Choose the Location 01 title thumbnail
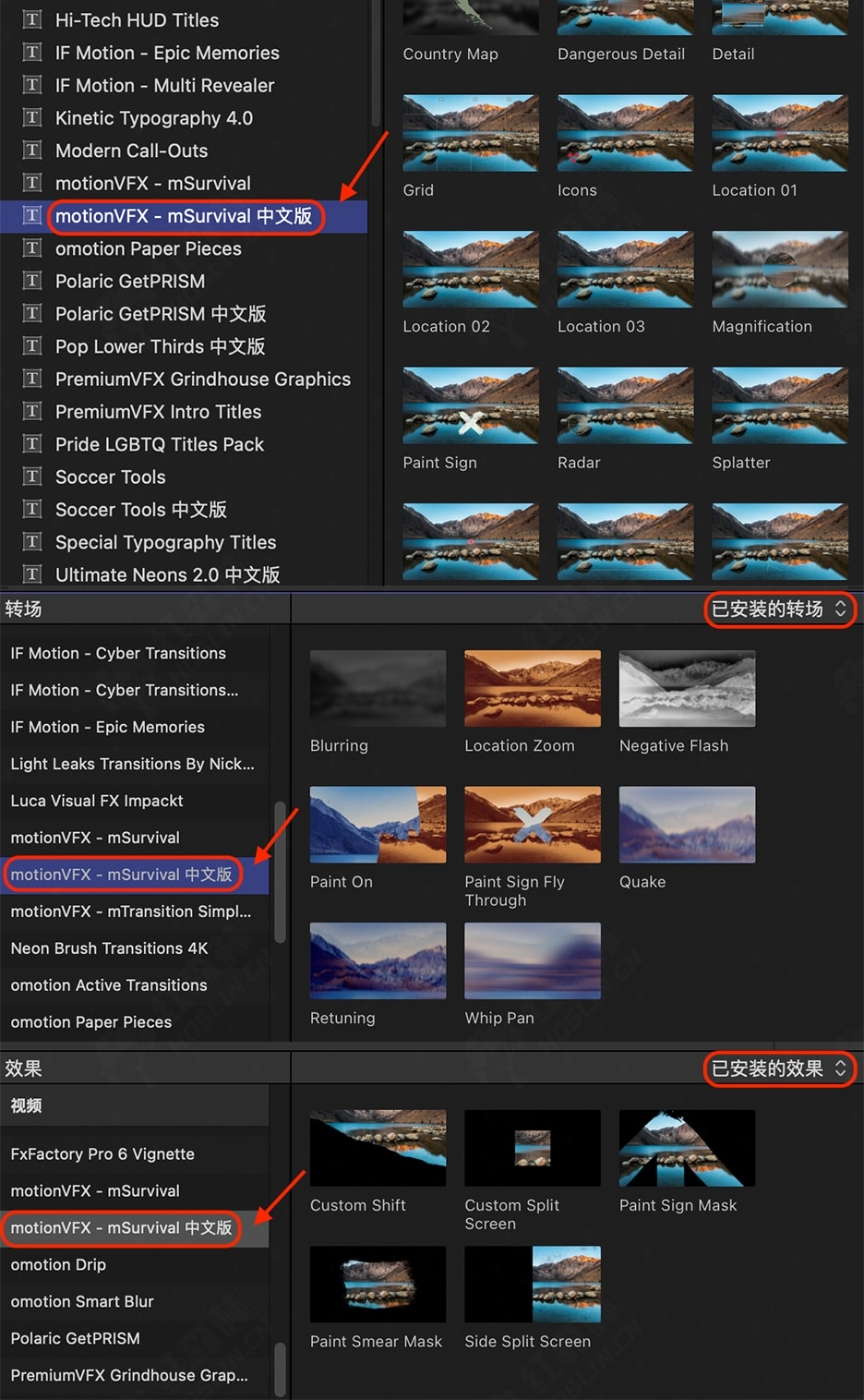The image size is (864, 1400). pyautogui.click(x=780, y=133)
